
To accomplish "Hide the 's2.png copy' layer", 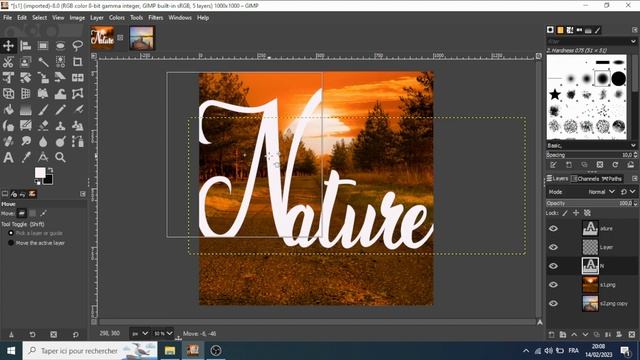I will coord(553,303).
